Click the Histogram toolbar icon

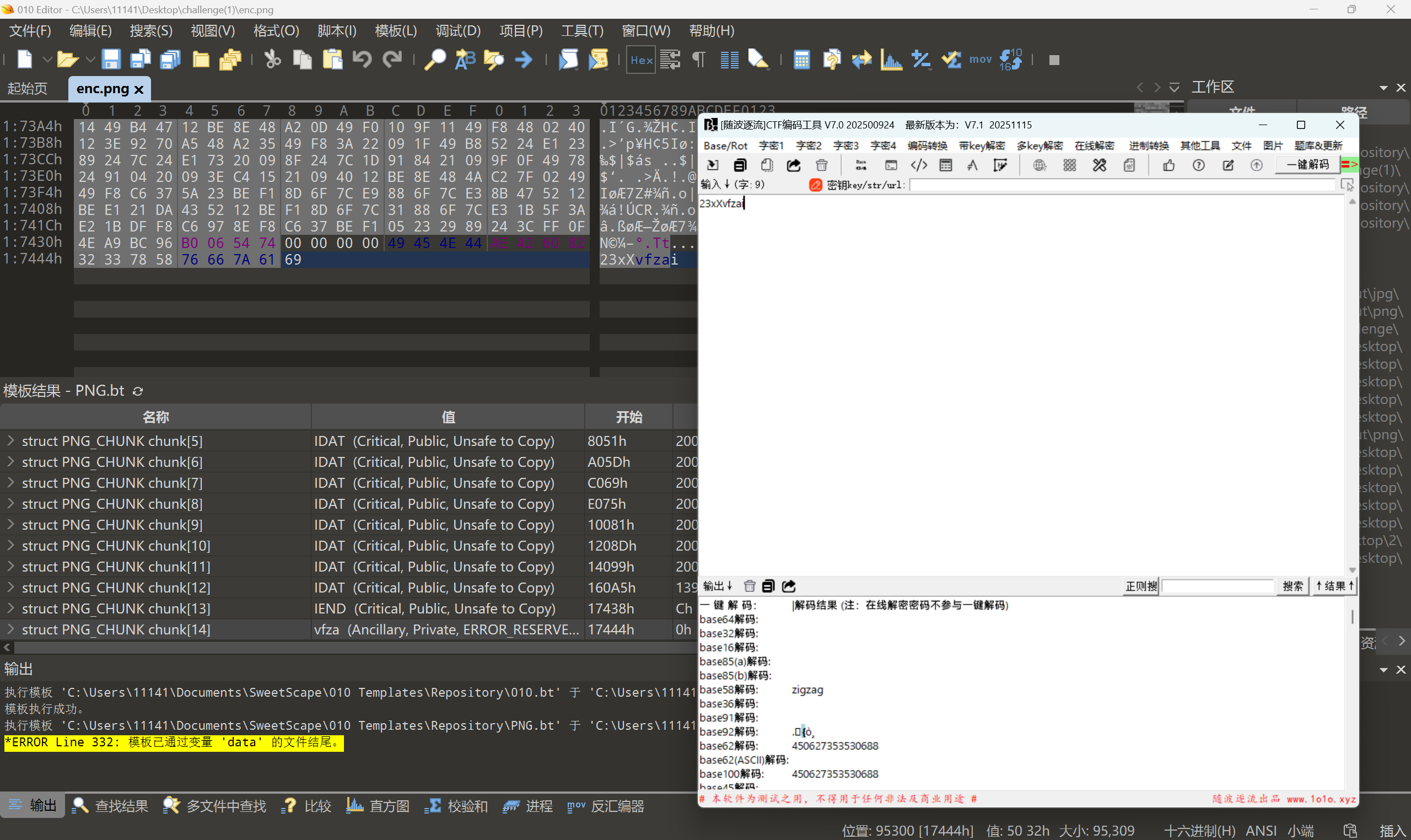(891, 60)
